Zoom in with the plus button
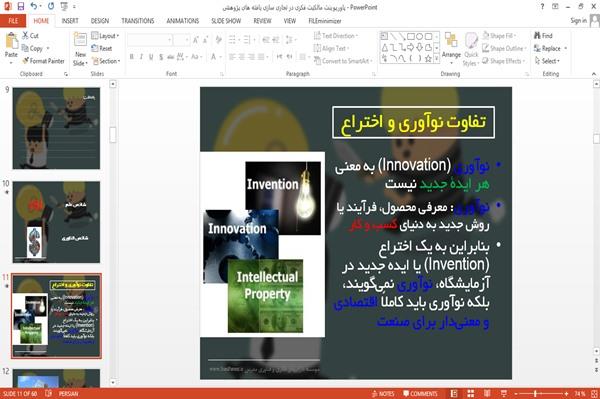The height and width of the screenshot is (399, 600). click(x=566, y=394)
